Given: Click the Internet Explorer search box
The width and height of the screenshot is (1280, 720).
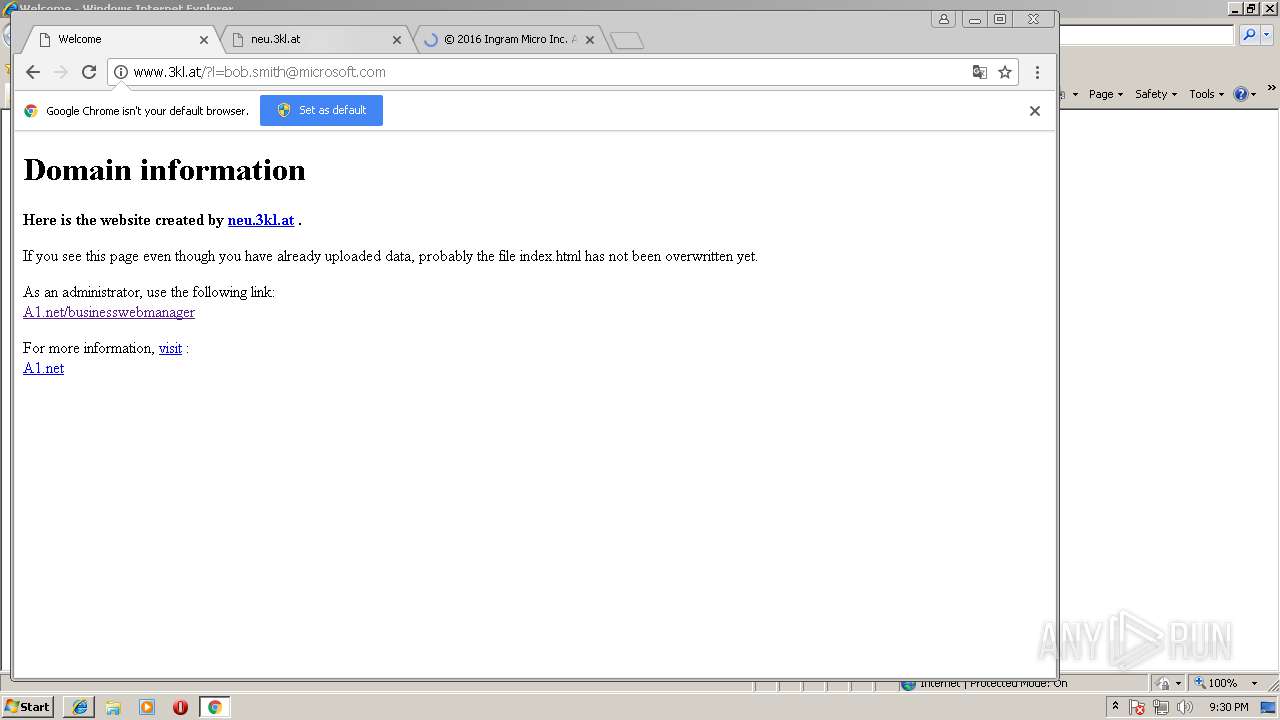Looking at the screenshot, I should [1146, 35].
